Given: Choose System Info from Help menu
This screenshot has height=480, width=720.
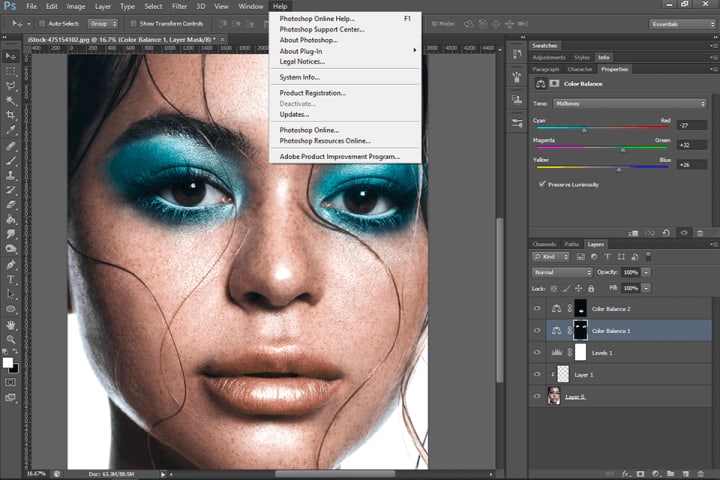Looking at the screenshot, I should pos(345,77).
